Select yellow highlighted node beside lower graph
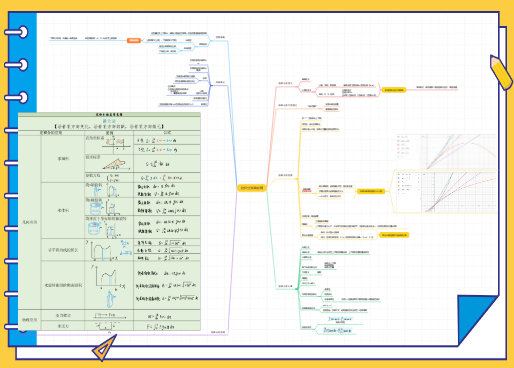This screenshot has height=368, width=514. [x=371, y=191]
